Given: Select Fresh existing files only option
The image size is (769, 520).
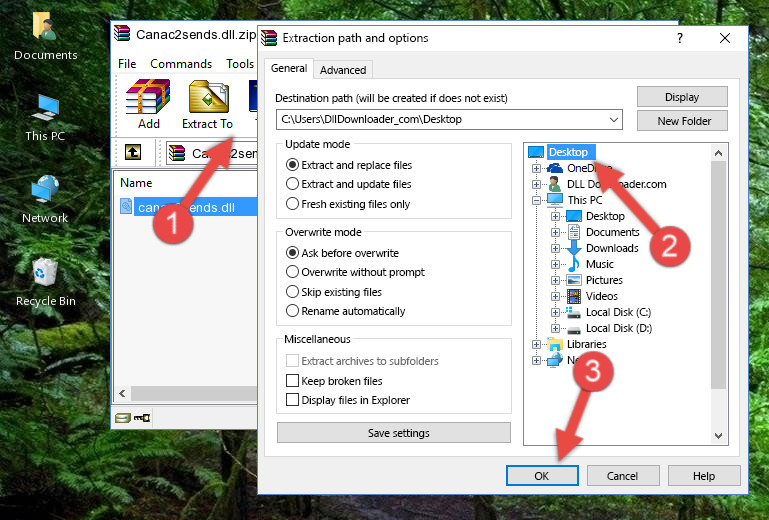Looking at the screenshot, I should pyautogui.click(x=292, y=204).
